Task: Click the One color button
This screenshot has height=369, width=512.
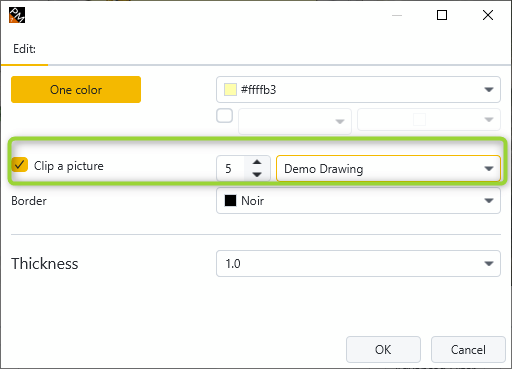Action: pos(76,90)
